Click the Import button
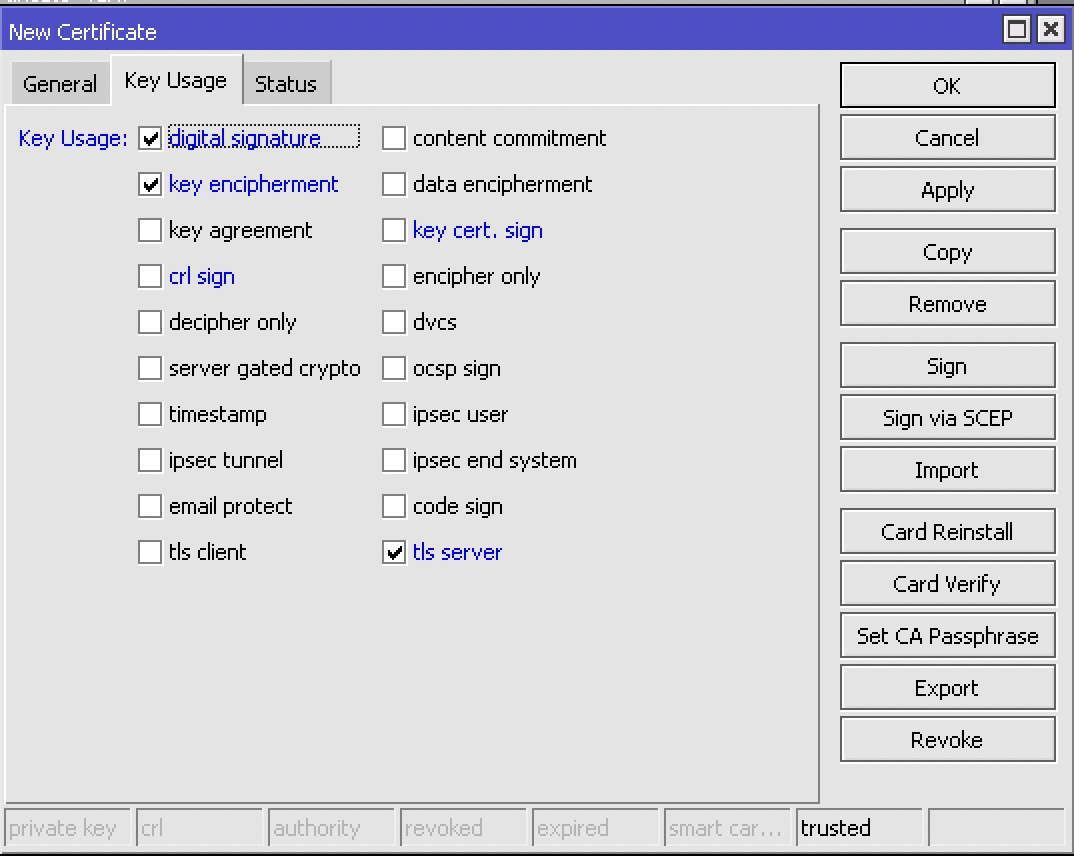 point(947,470)
